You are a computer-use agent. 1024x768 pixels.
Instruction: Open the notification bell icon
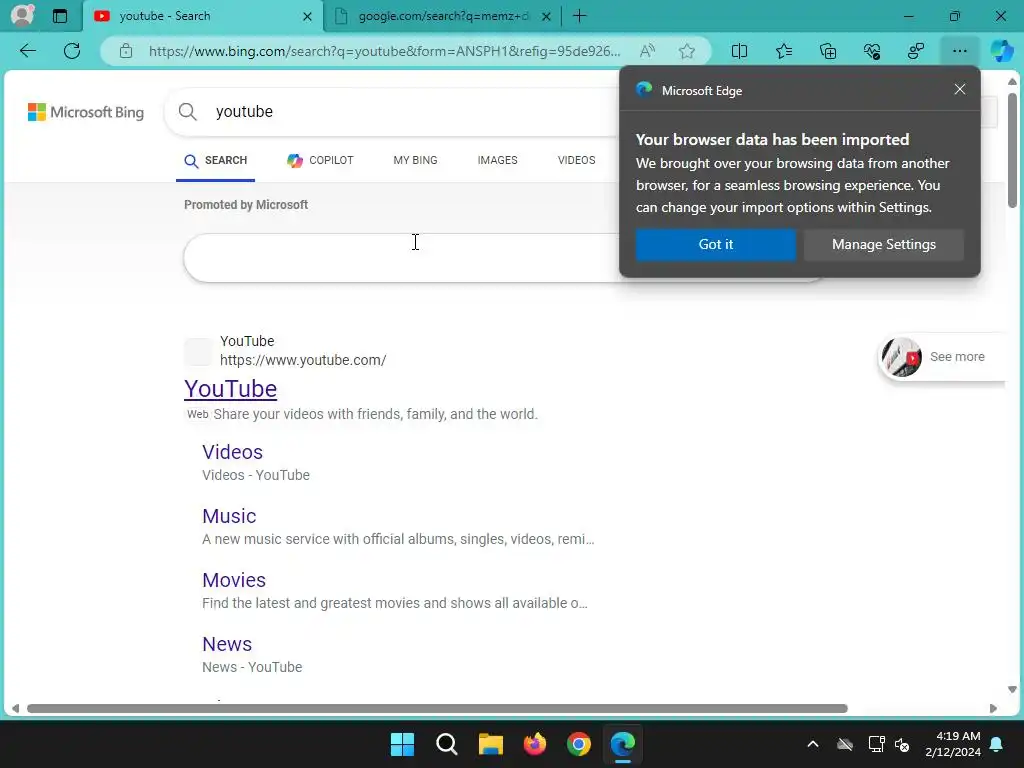click(997, 744)
